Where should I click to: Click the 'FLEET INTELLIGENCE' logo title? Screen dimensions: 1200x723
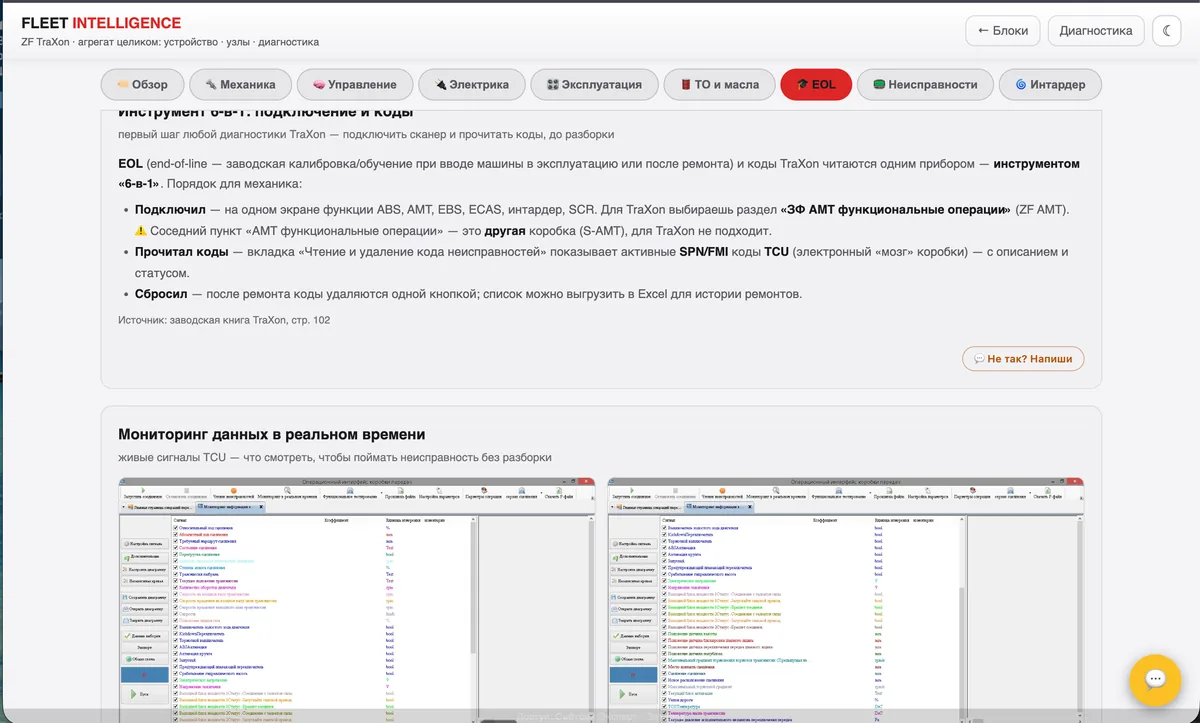[x=101, y=23]
